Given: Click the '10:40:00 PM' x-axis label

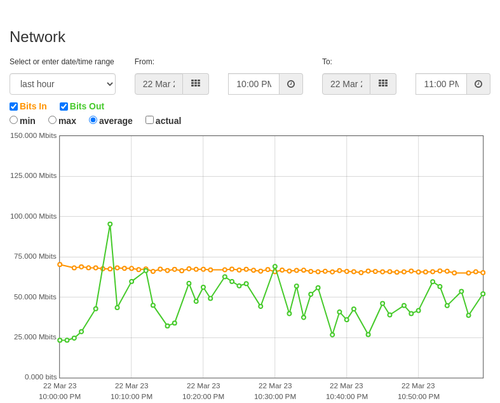Looking at the screenshot, I should coord(347,397).
